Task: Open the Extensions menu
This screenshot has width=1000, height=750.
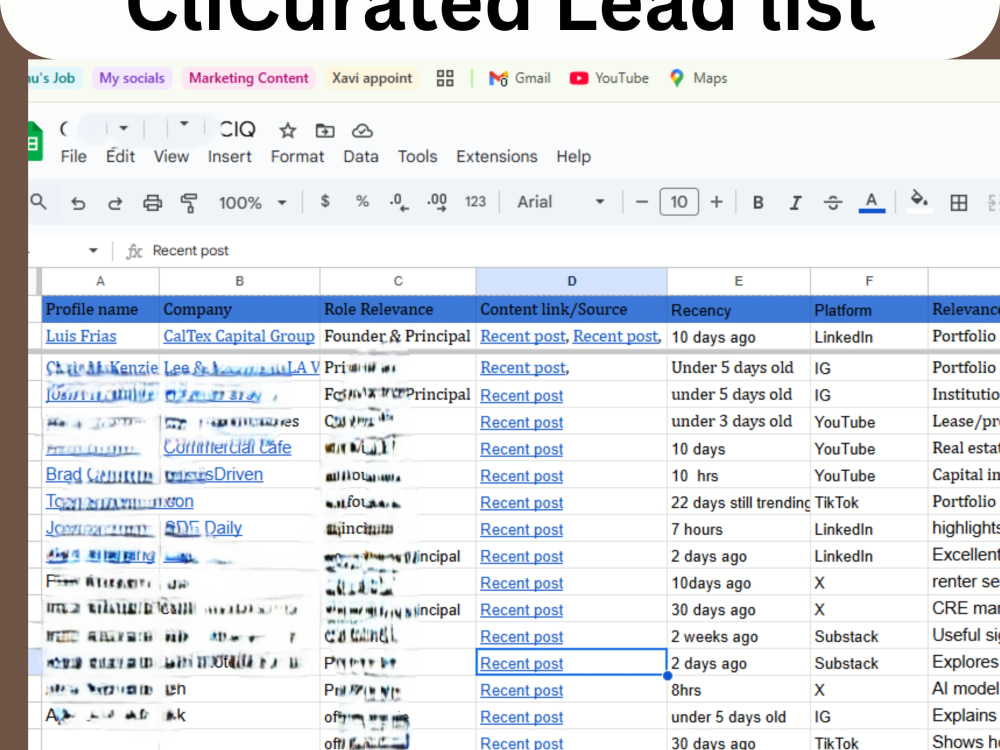Action: [x=496, y=157]
